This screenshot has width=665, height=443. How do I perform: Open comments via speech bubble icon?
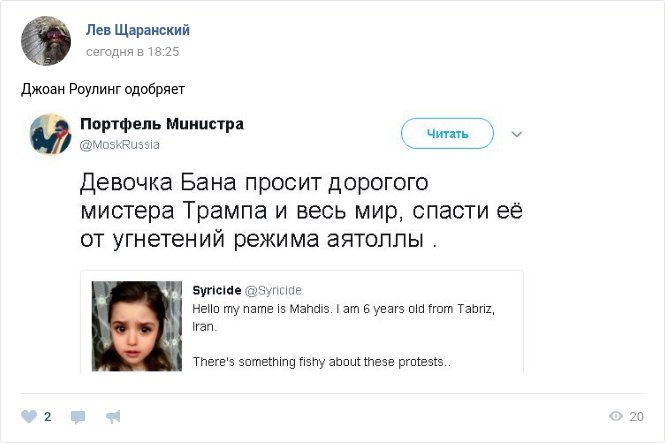point(78,417)
